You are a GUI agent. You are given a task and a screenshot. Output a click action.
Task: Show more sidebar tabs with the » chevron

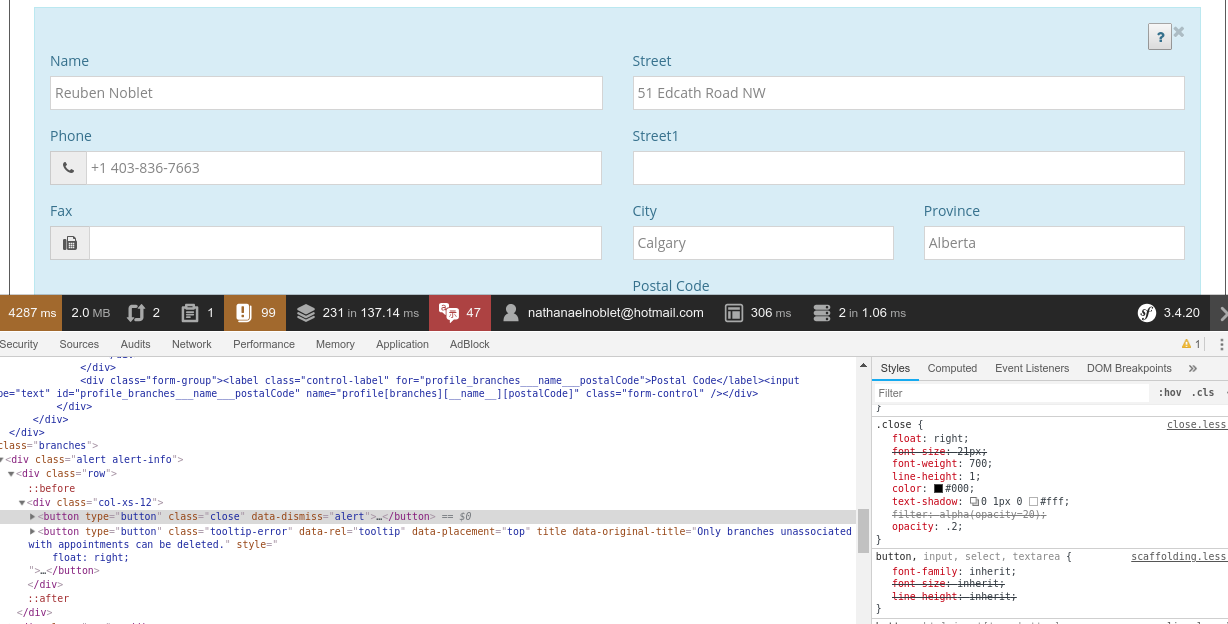pyautogui.click(x=1192, y=368)
